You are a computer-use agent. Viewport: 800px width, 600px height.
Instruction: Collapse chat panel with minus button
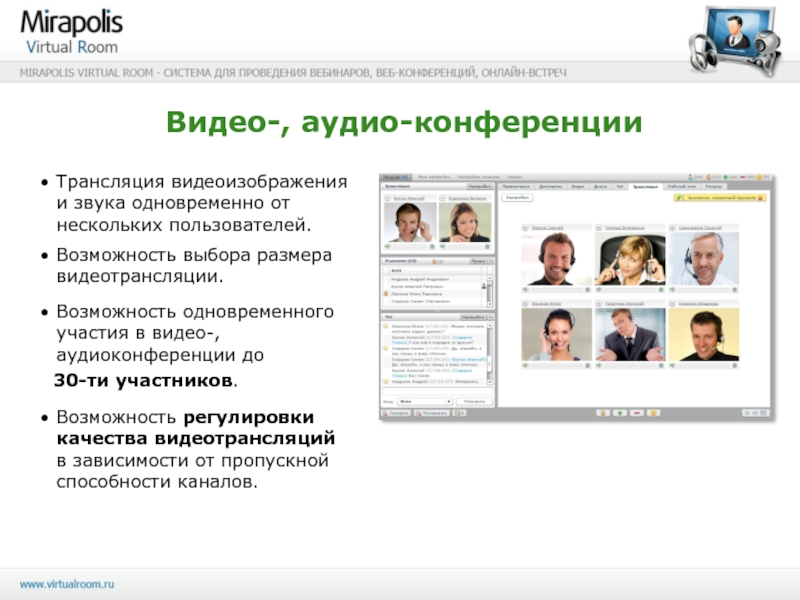pyautogui.click(x=490, y=317)
